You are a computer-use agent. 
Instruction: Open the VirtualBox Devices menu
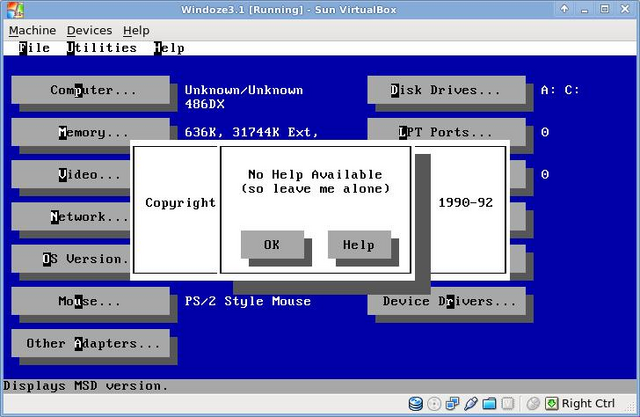pyautogui.click(x=89, y=31)
